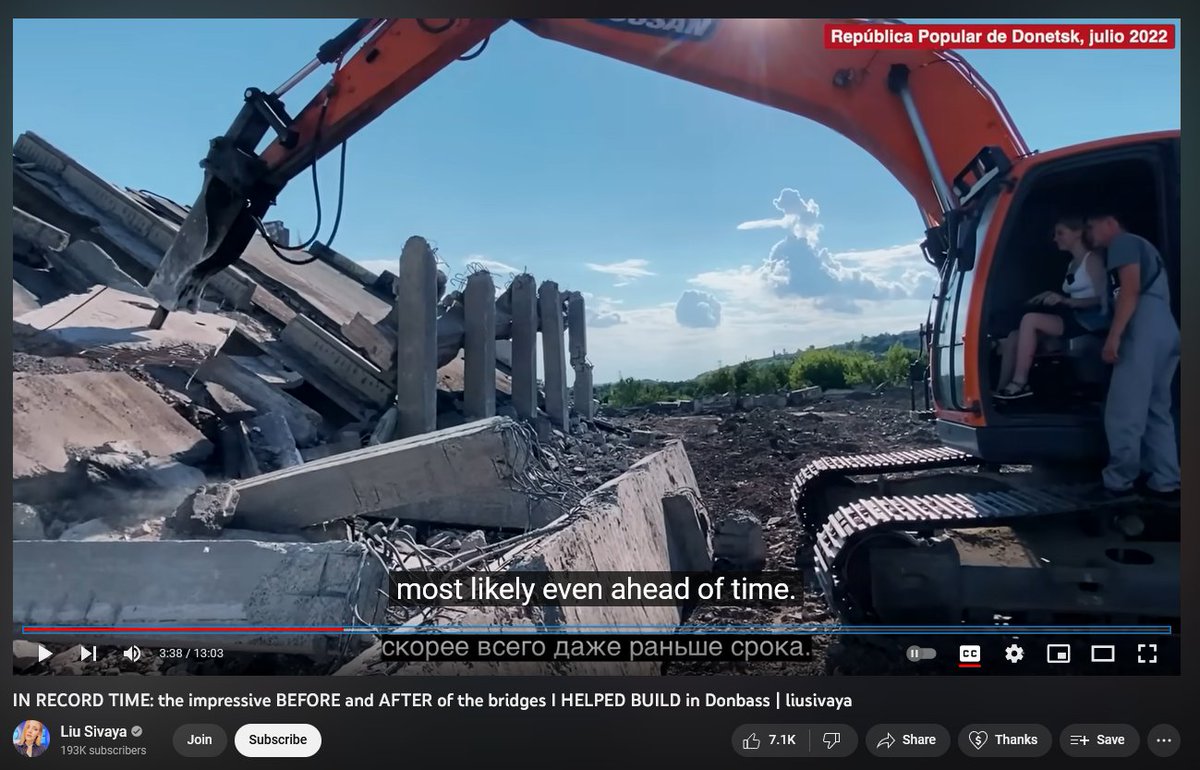The height and width of the screenshot is (770, 1200).
Task: Click the Russian subtitle line 'скорее всего даже раньше срока.'
Action: (595, 648)
